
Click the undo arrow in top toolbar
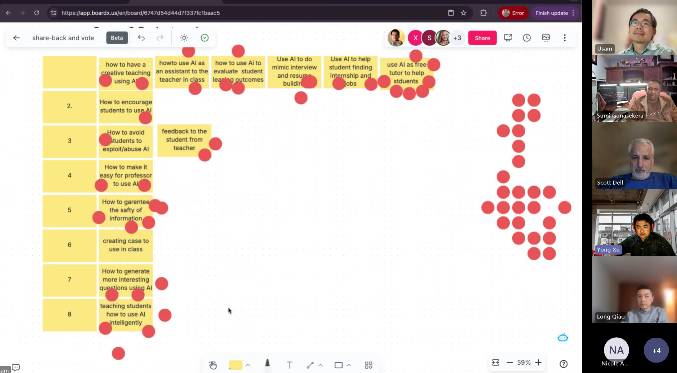(x=141, y=38)
